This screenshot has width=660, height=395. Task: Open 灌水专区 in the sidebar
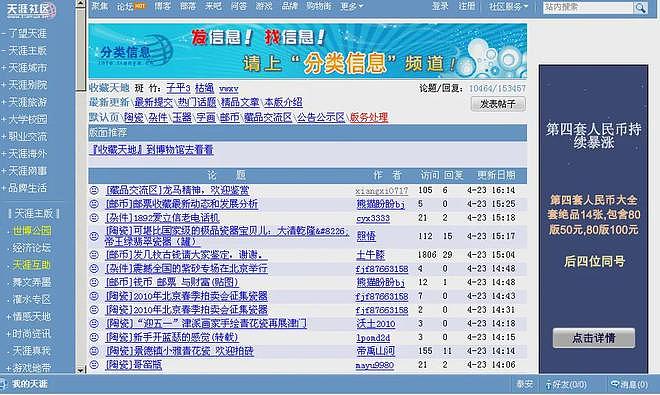point(32,299)
